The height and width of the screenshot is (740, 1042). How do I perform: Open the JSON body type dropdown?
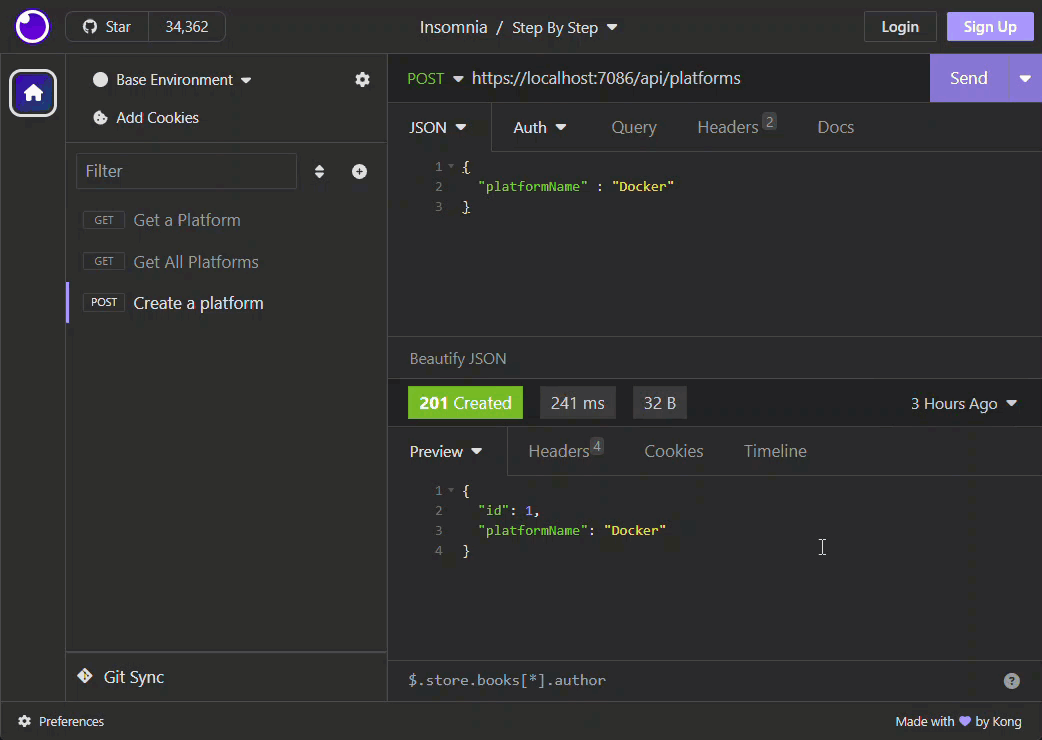pyautogui.click(x=438, y=128)
